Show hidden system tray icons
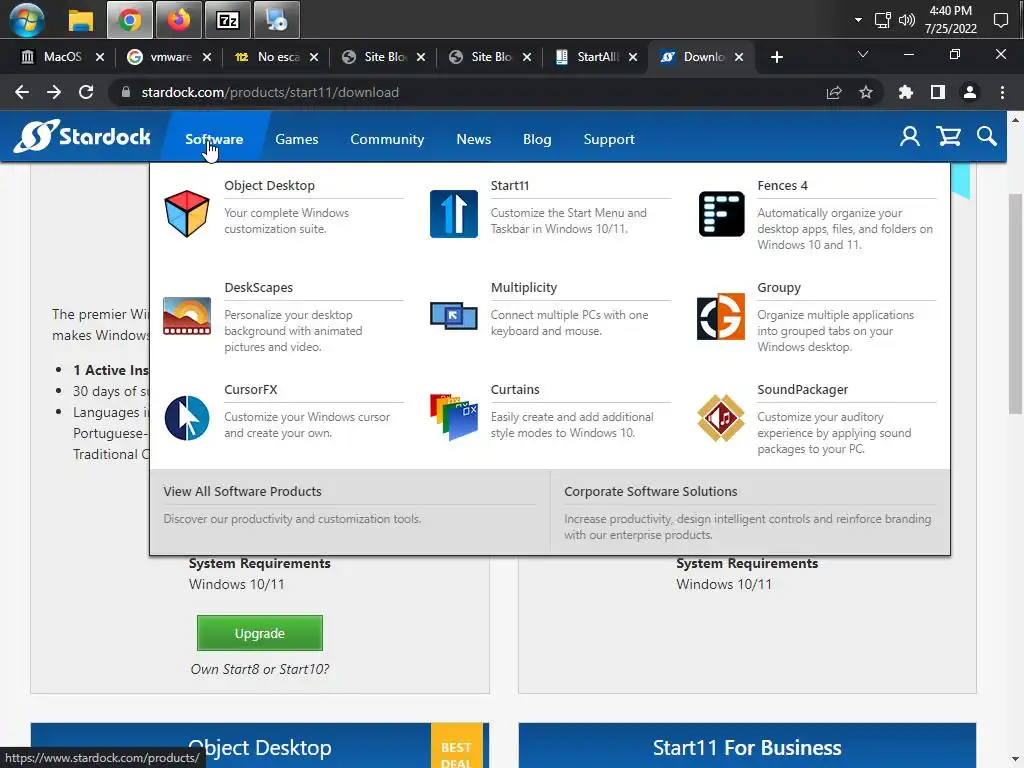 point(858,20)
